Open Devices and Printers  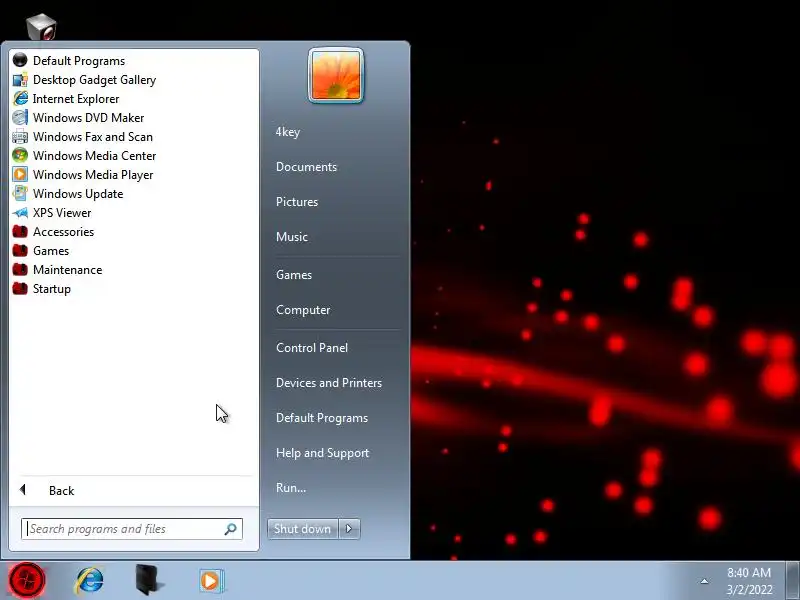[x=329, y=383]
